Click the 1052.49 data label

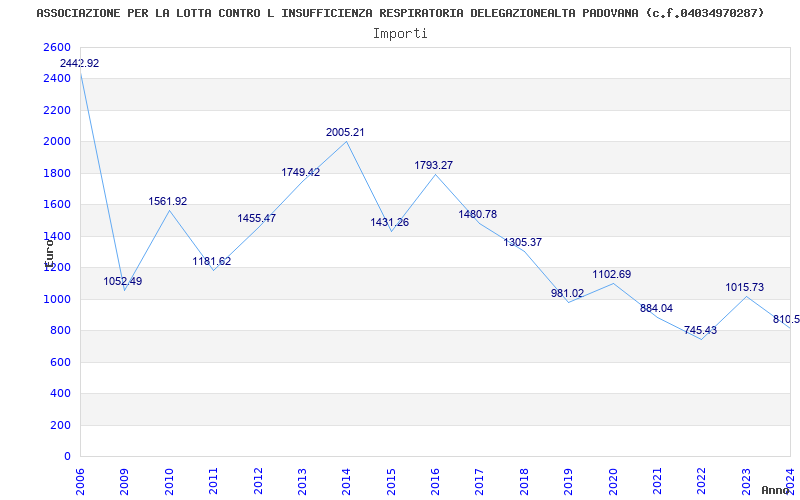[x=122, y=281]
